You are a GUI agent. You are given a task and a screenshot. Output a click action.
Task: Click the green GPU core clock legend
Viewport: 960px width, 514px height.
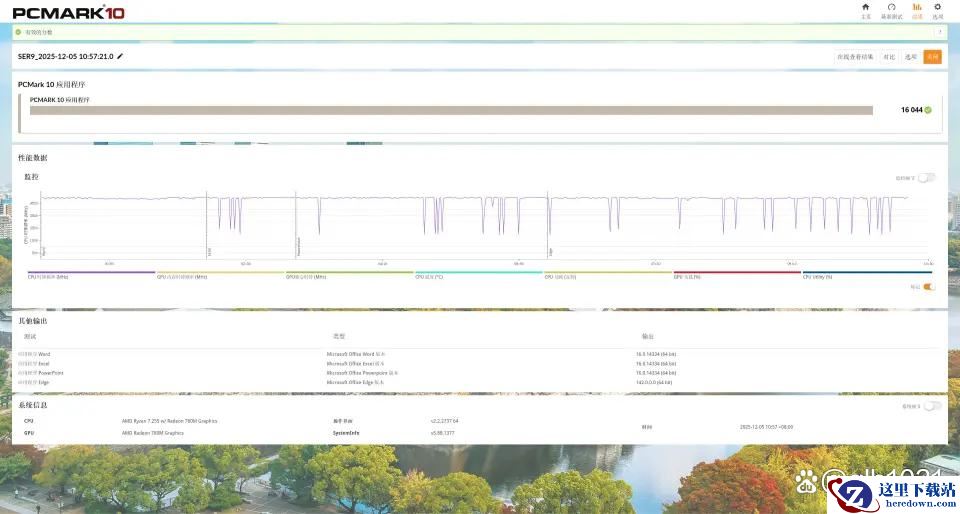pos(350,275)
